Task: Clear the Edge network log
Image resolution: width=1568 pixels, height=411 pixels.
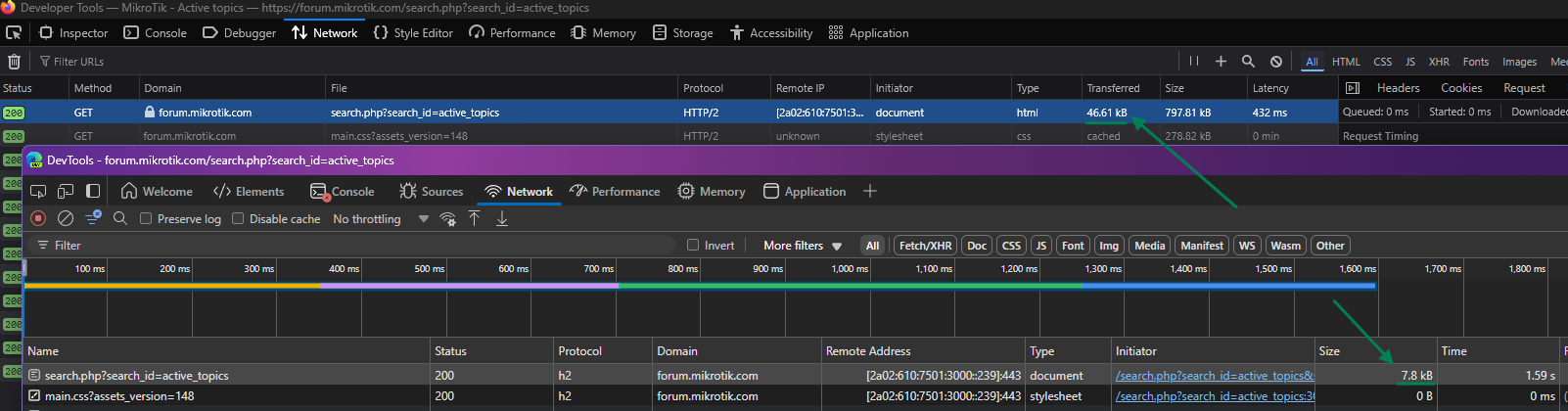Action: pyautogui.click(x=66, y=218)
